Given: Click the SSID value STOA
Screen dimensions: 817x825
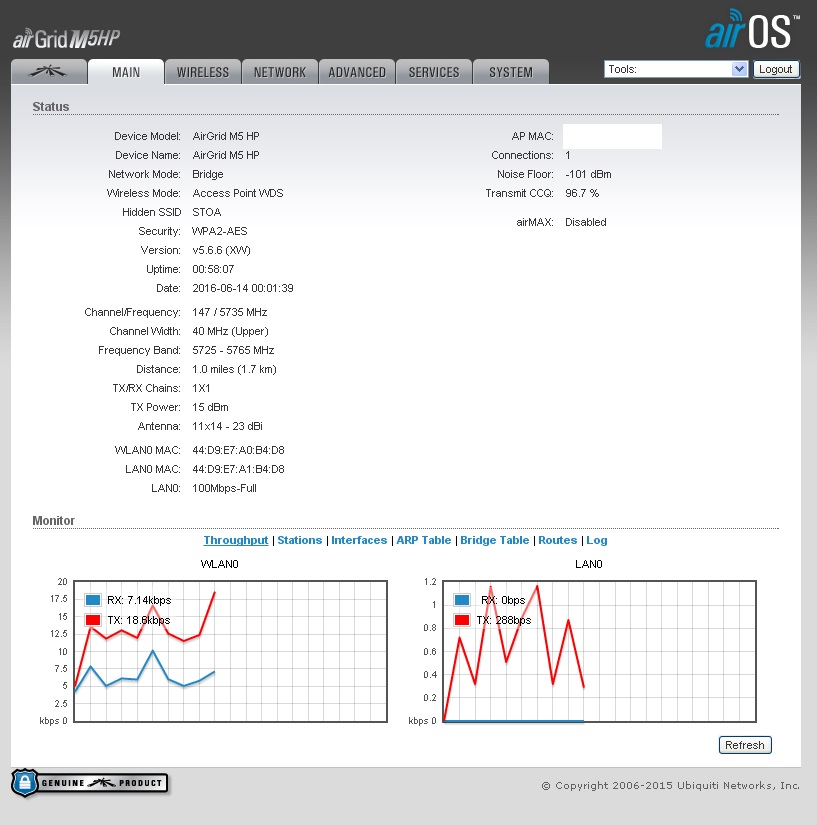Looking at the screenshot, I should (207, 212).
